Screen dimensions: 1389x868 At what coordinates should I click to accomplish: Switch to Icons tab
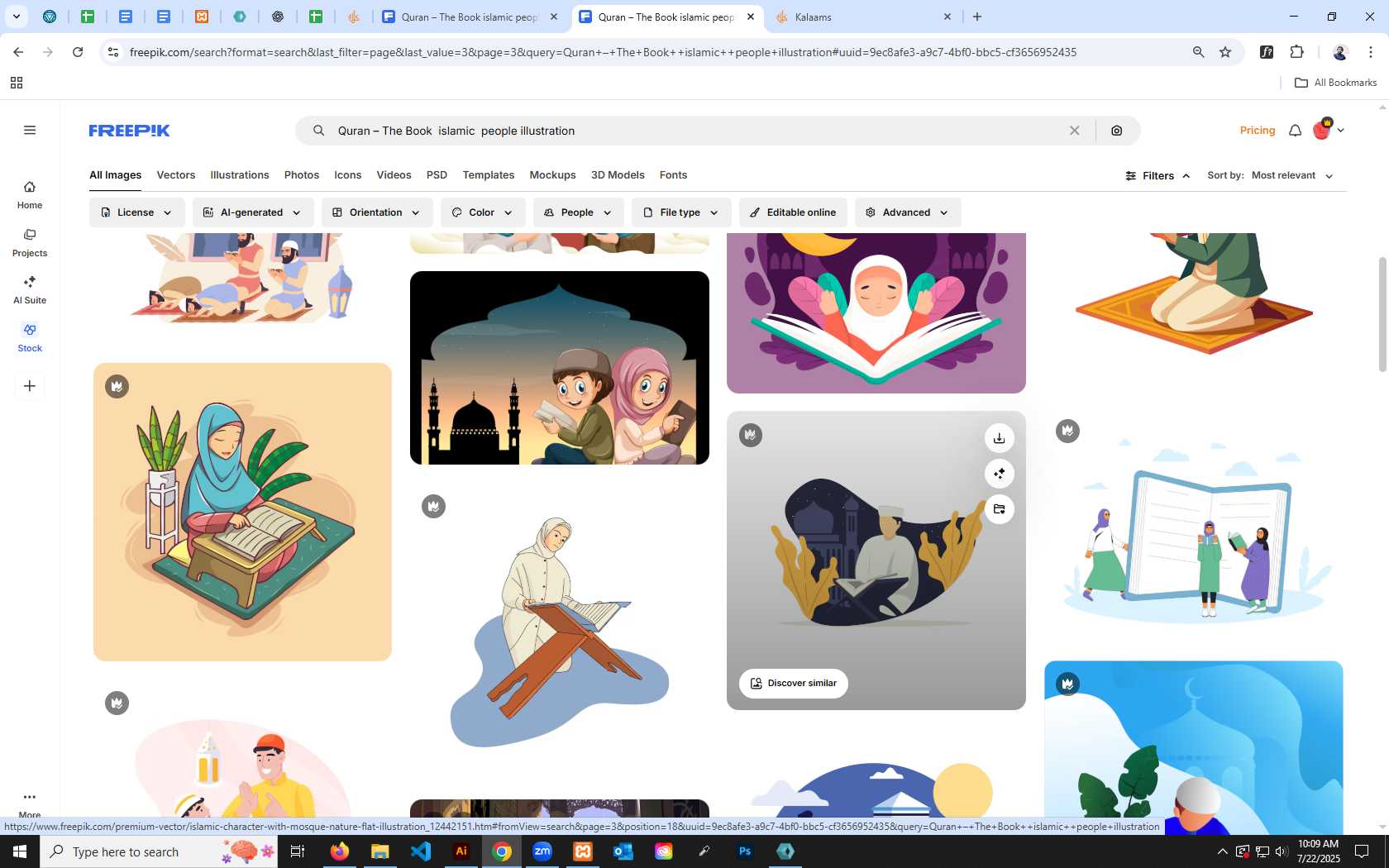pos(348,175)
